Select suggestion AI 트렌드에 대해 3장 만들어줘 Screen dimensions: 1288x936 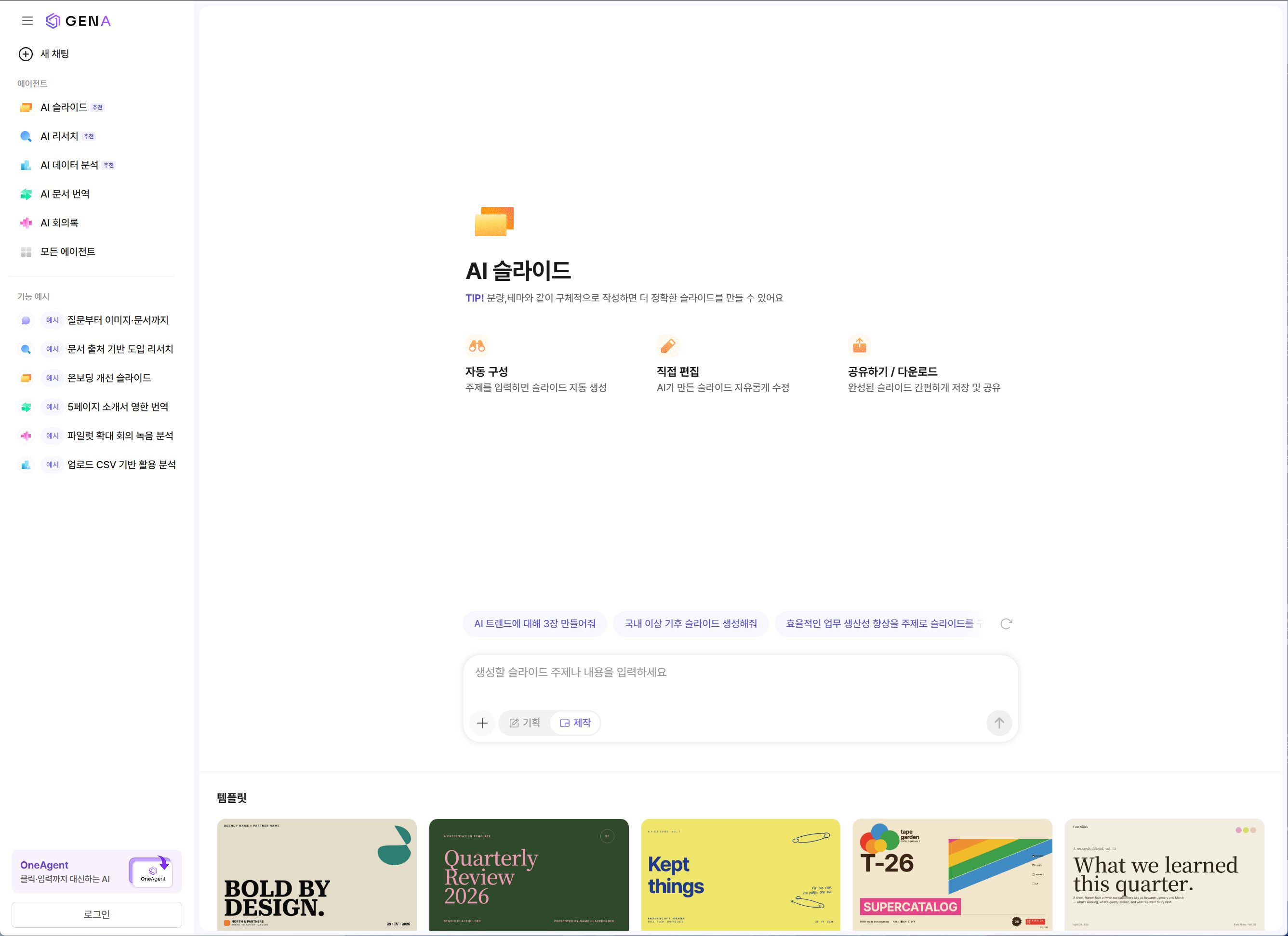coord(535,624)
